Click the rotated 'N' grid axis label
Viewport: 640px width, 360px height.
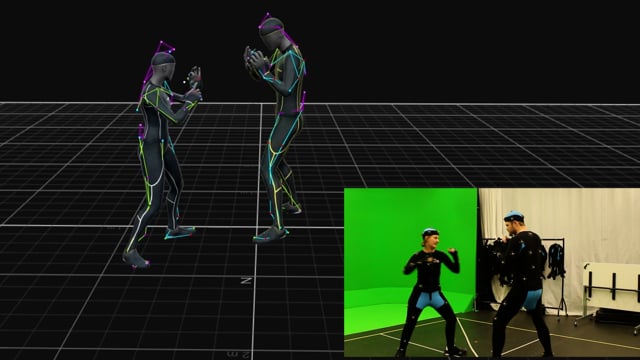coord(245,281)
